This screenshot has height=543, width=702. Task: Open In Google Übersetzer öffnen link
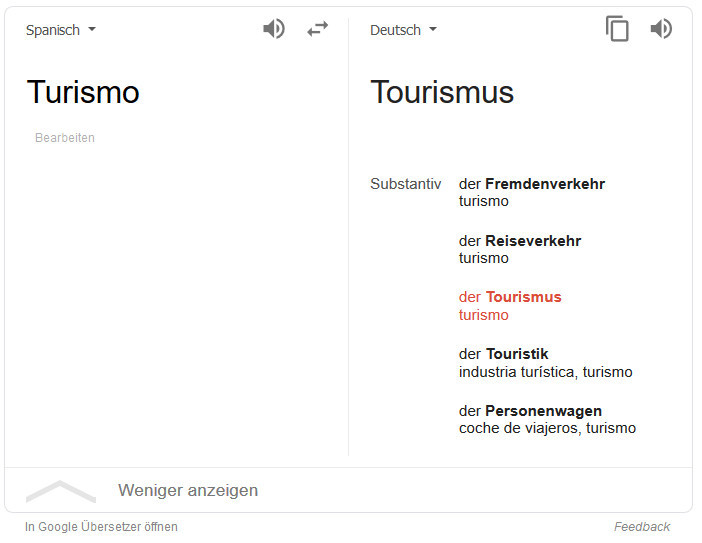point(101,527)
